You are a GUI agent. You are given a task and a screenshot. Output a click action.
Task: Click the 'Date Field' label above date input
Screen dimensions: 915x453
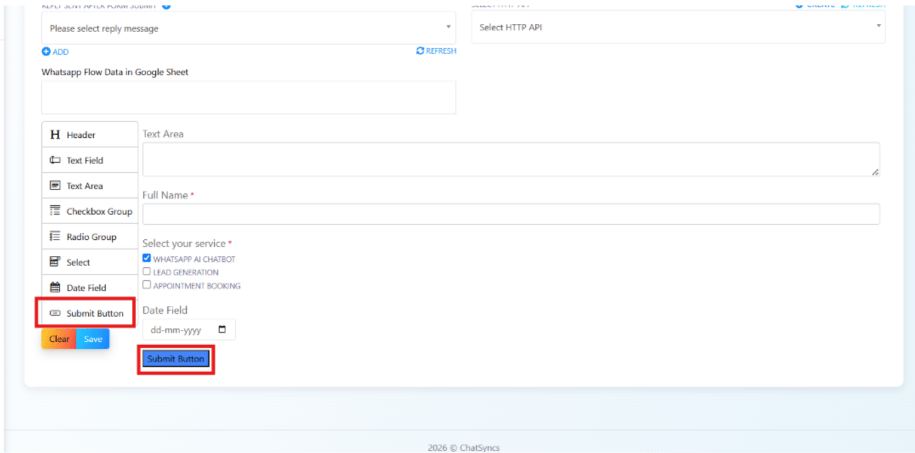(165, 311)
